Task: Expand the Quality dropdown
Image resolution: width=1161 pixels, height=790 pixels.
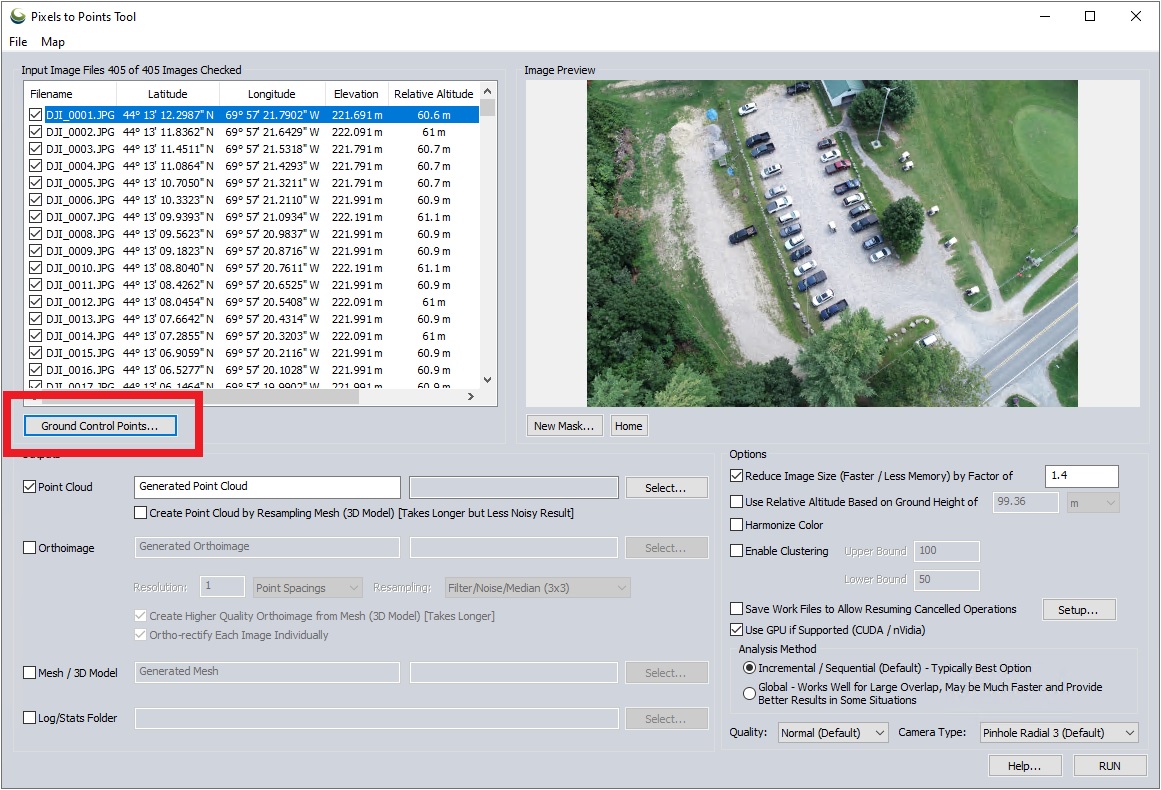Action: (x=832, y=733)
